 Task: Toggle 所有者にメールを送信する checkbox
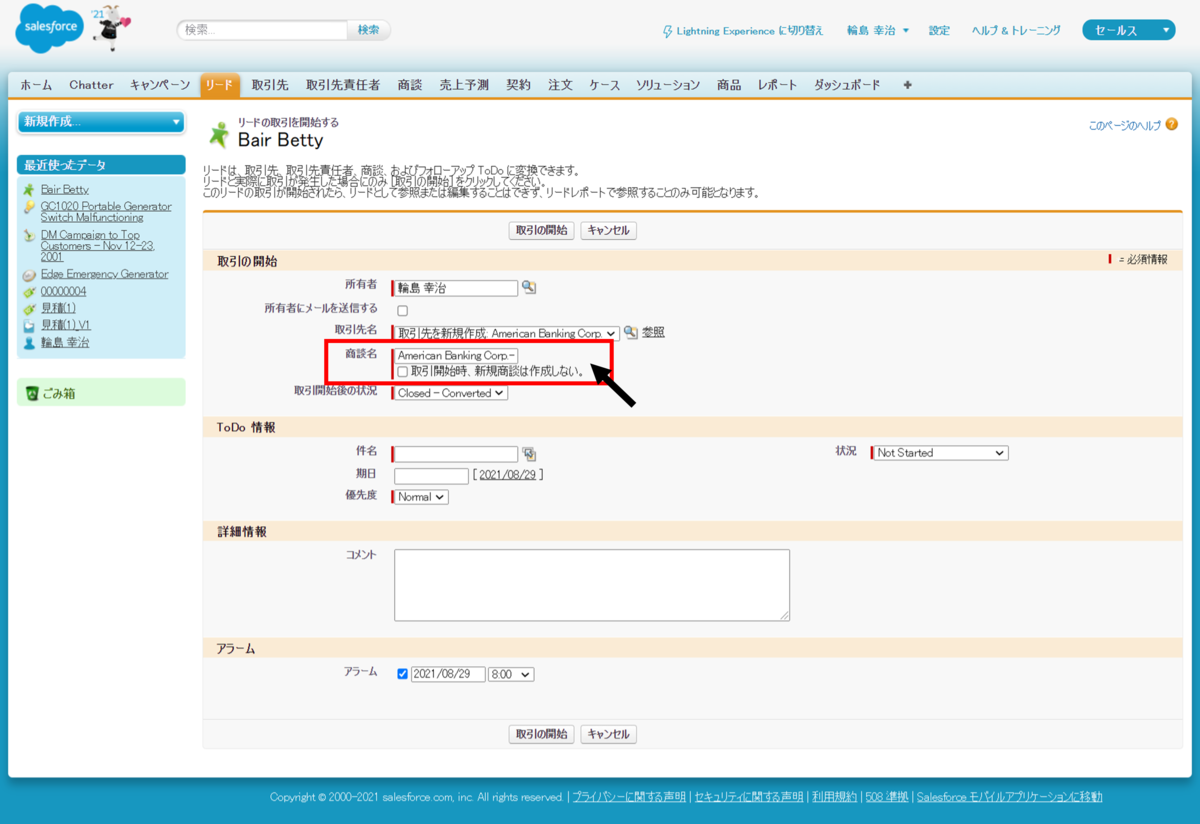(403, 310)
